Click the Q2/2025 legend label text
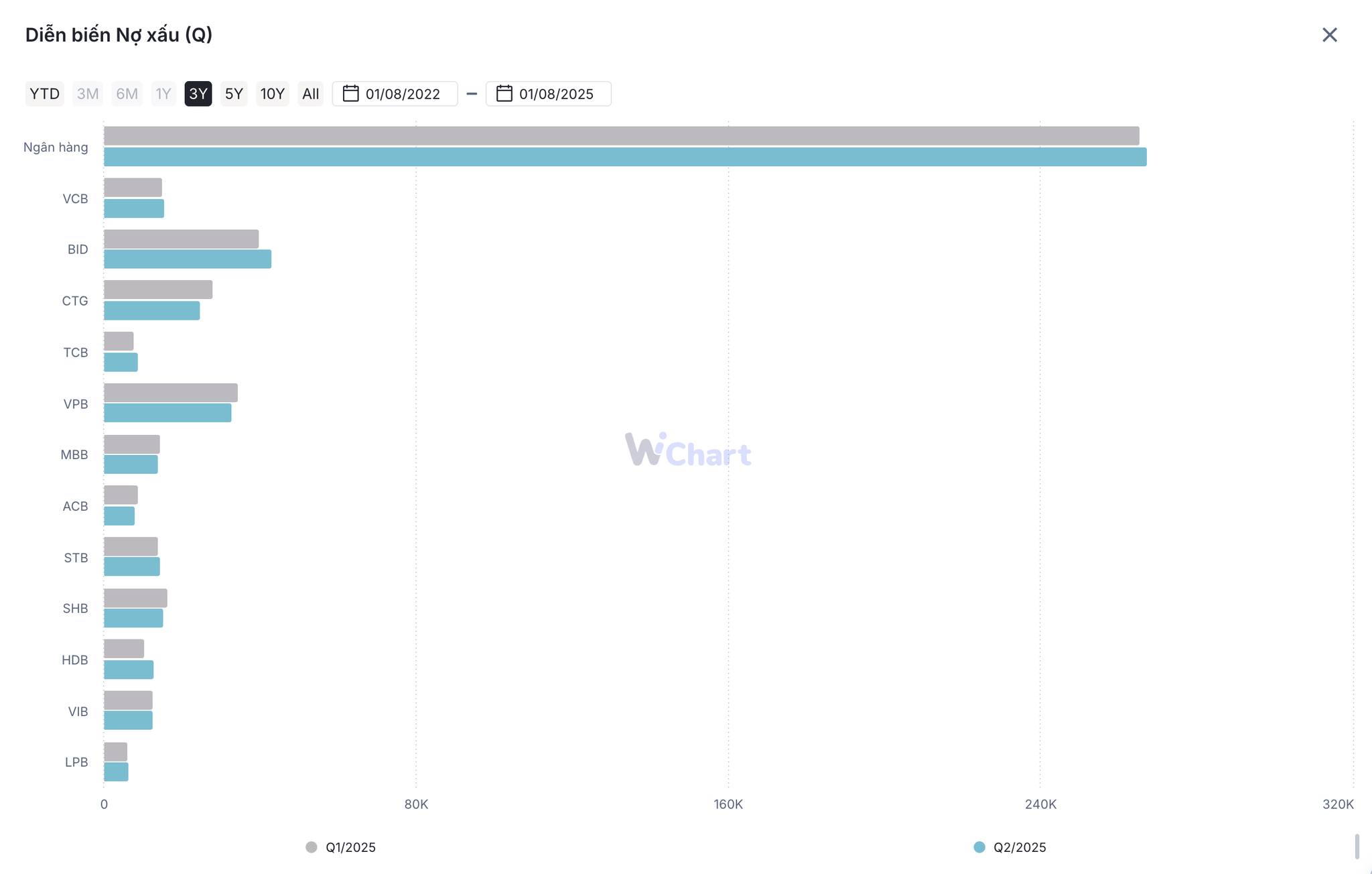 tap(1020, 847)
